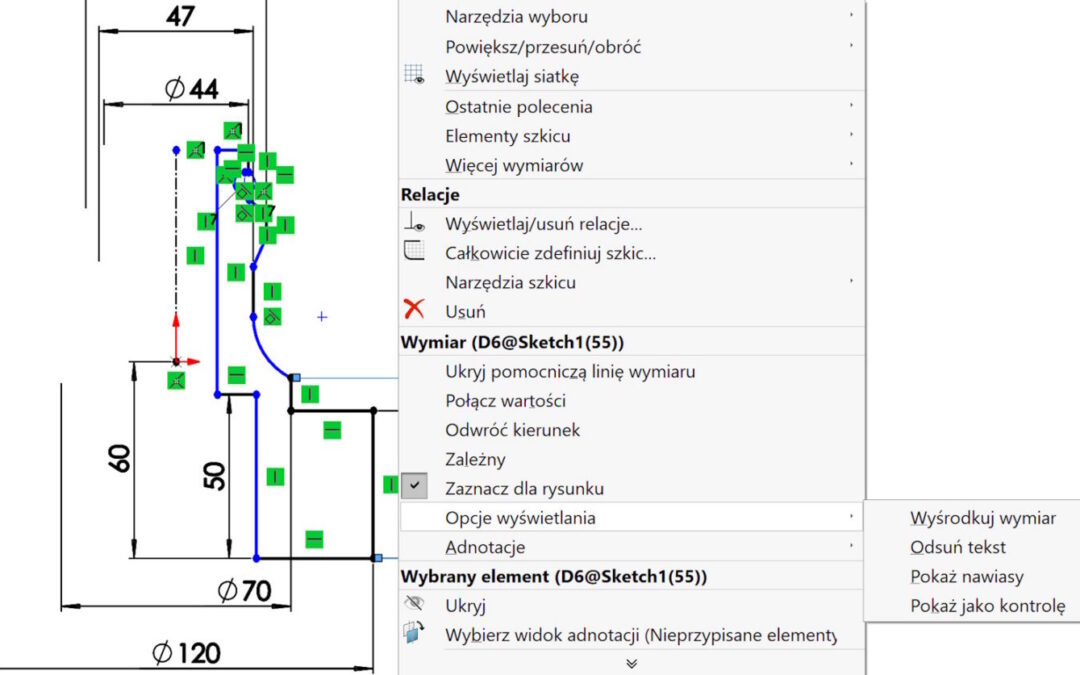Toggle the Zależny dimension option
This screenshot has height=675, width=1080.
point(475,459)
